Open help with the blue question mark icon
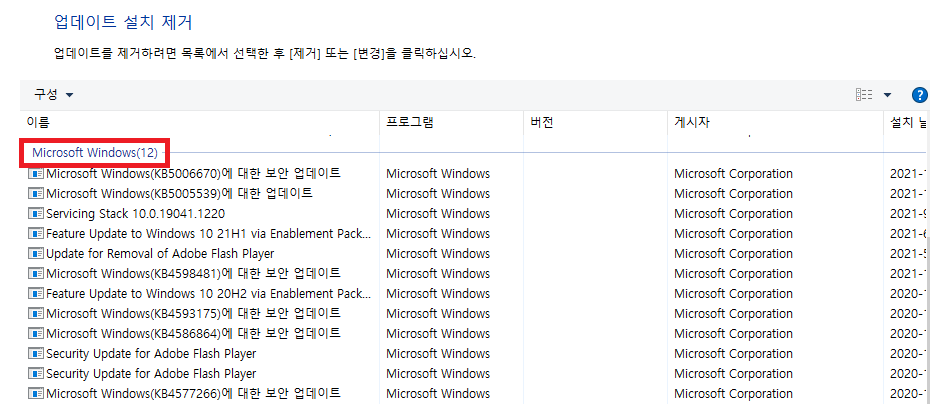Image resolution: width=930 pixels, height=404 pixels. point(919,95)
